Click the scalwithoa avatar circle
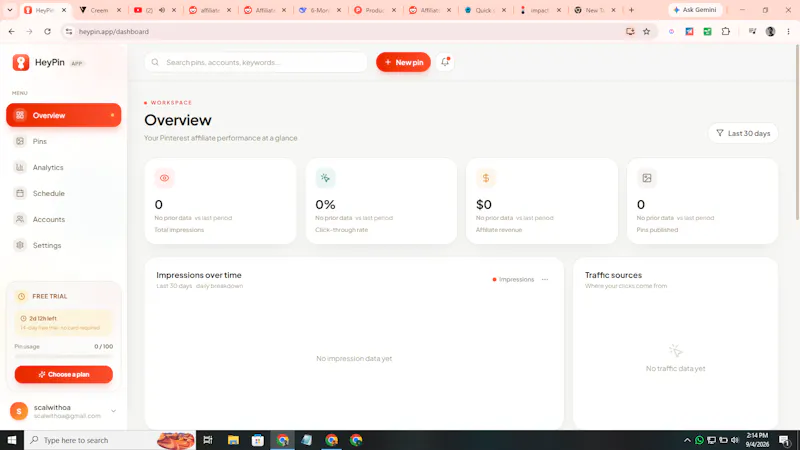The height and width of the screenshot is (450, 800). [x=19, y=411]
